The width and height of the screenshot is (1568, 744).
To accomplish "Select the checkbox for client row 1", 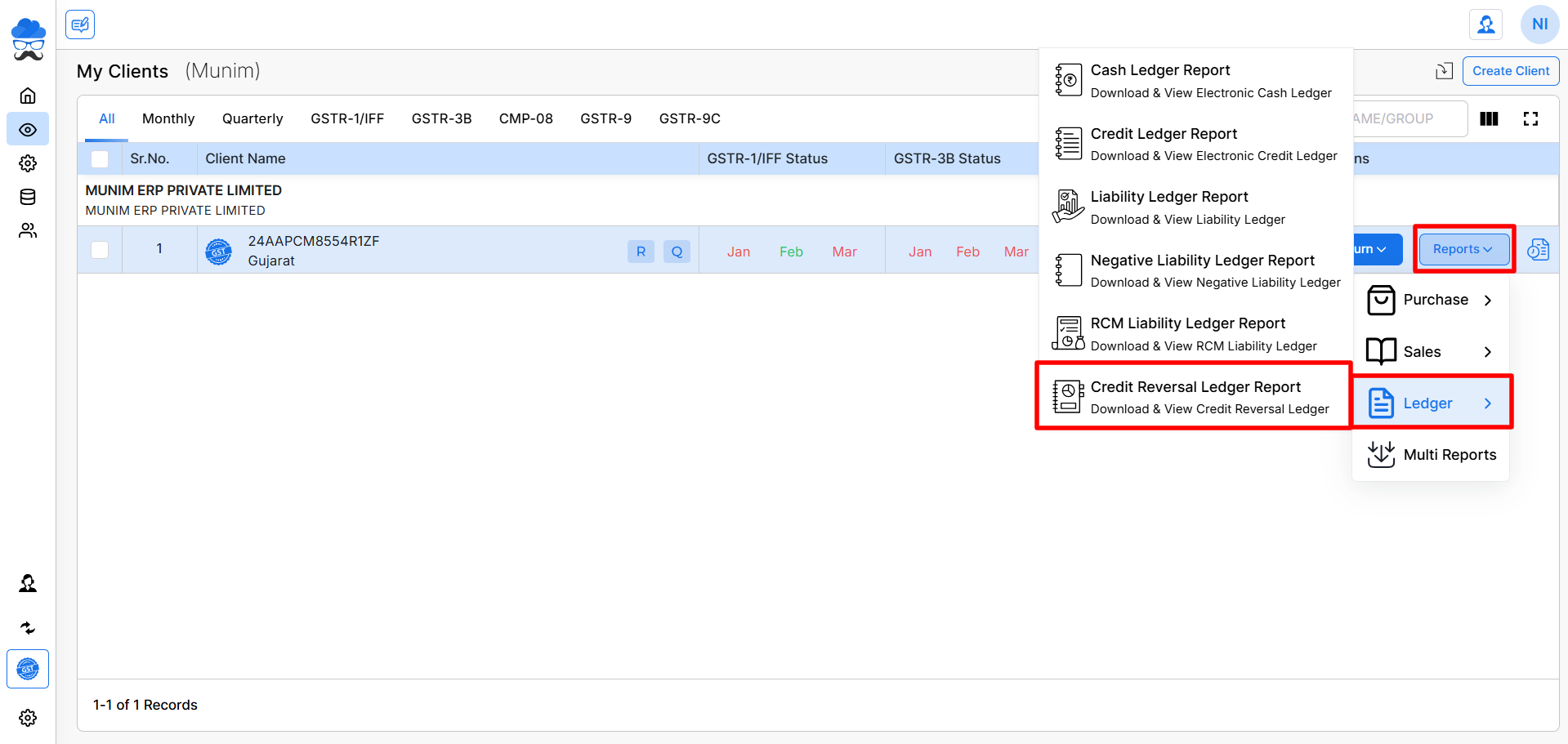I will click(100, 250).
